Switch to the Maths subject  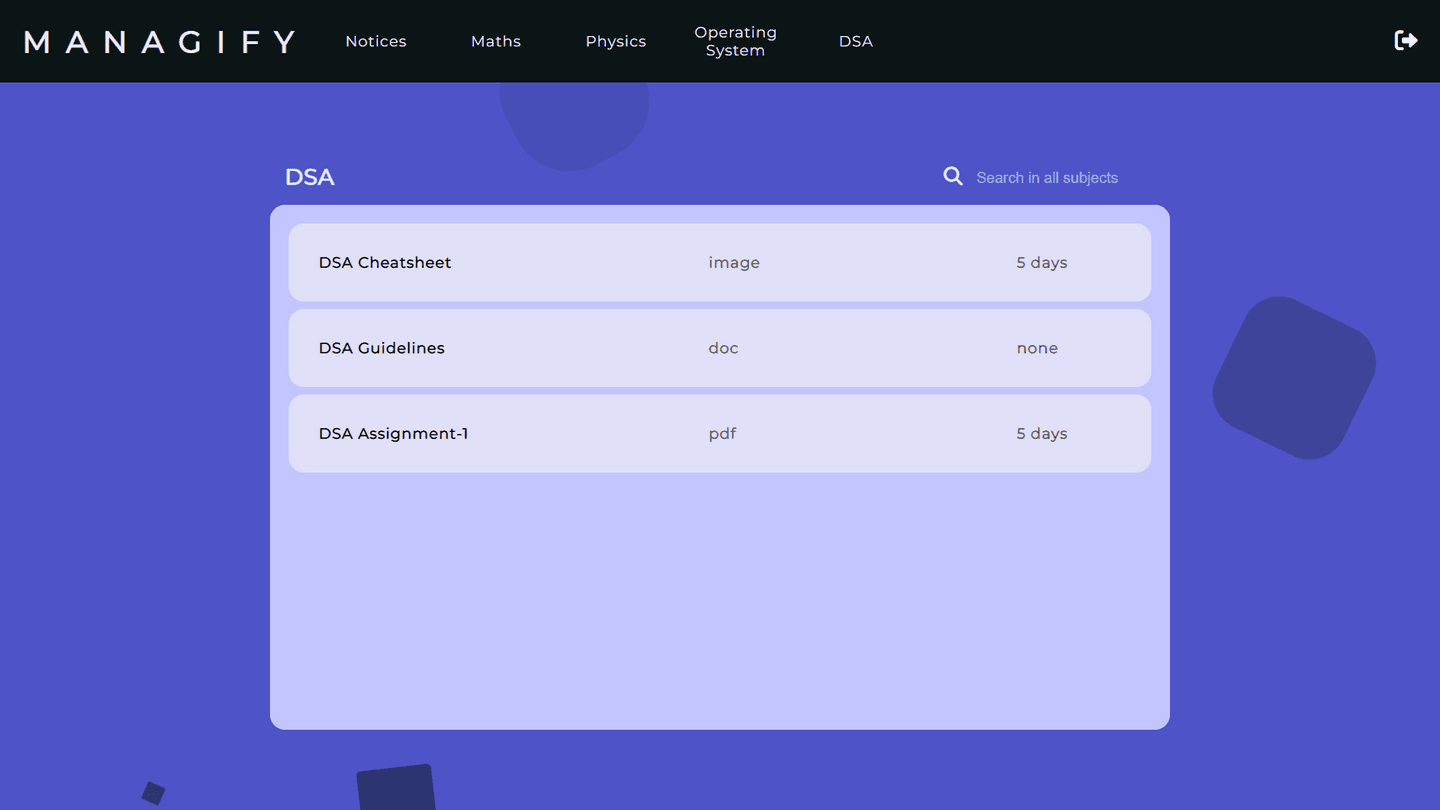496,41
